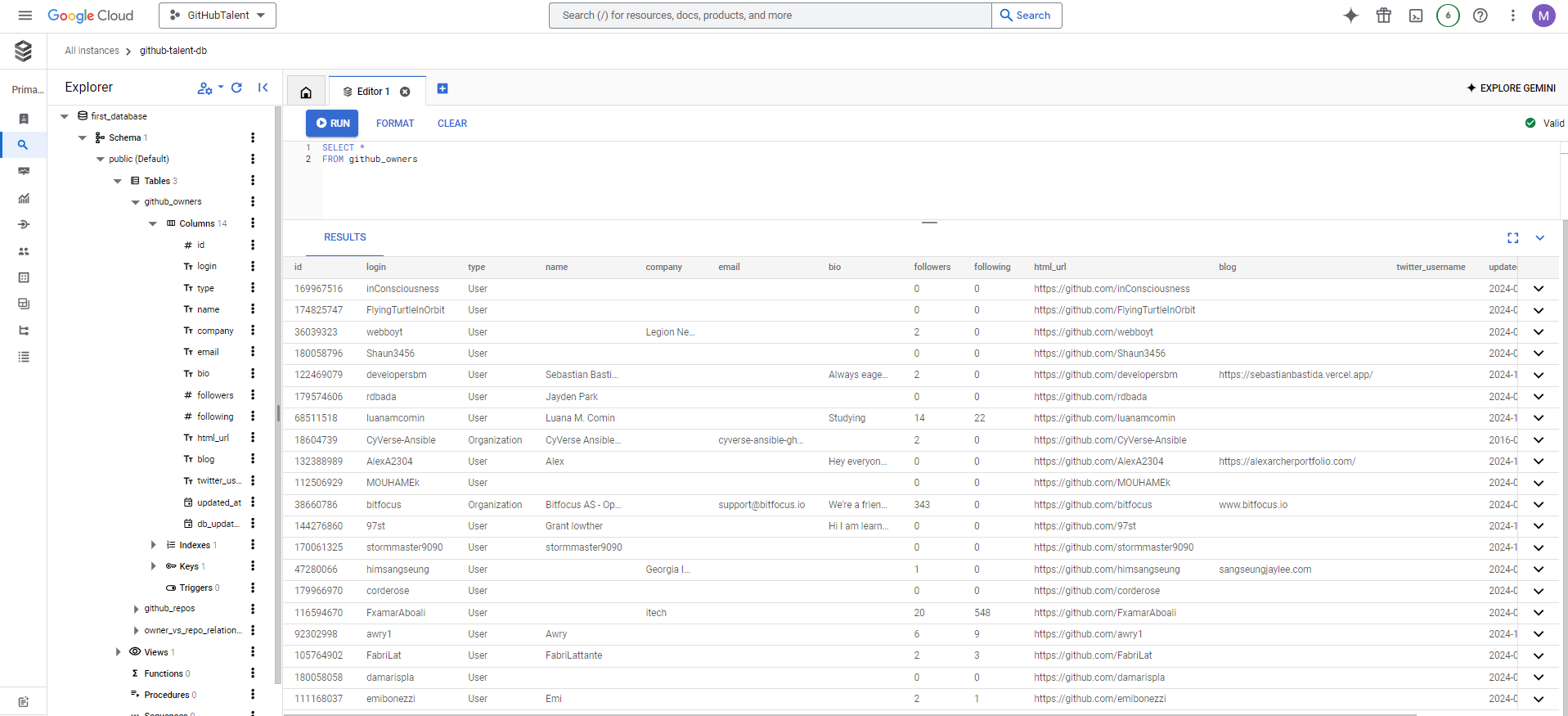Screen dimensions: 1568x716
Task: Open Backups icon in sidebar
Action: tap(24, 304)
